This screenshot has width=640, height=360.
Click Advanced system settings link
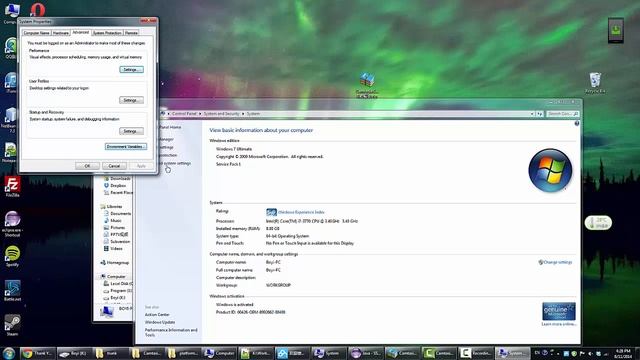(x=175, y=163)
